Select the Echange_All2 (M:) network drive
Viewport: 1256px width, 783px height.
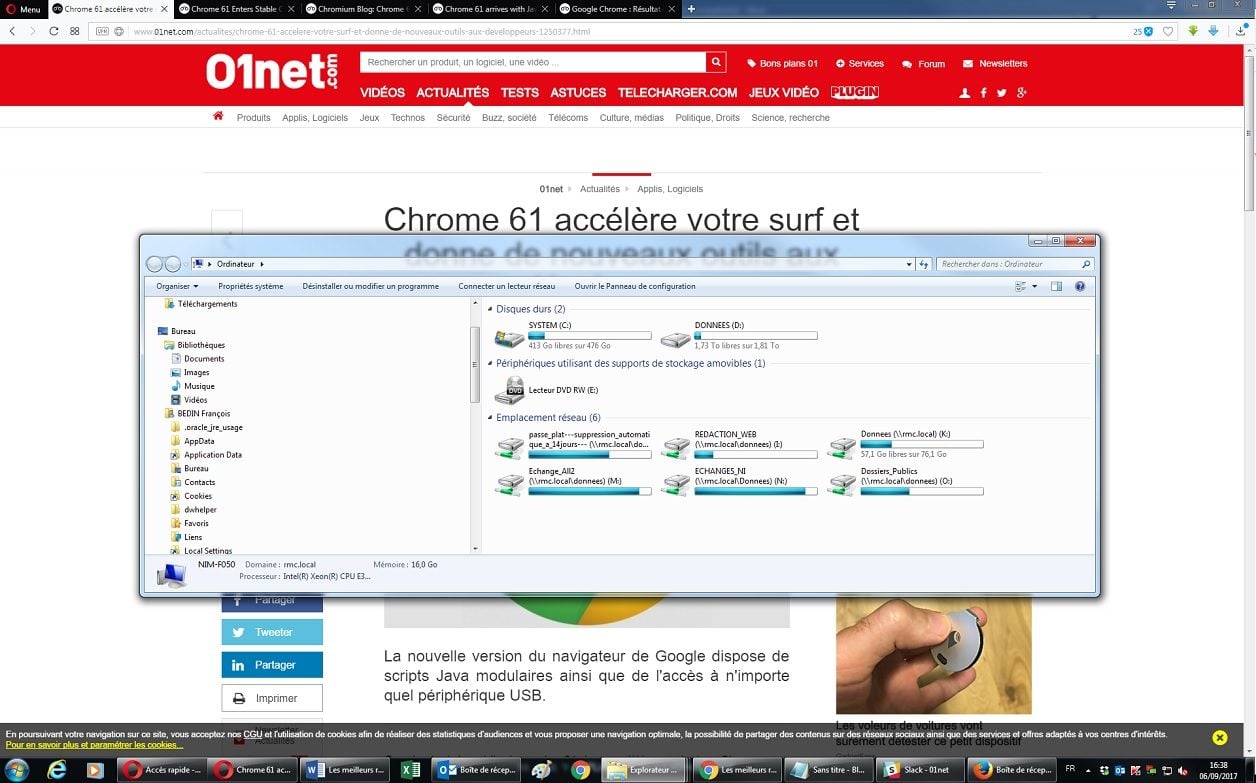(x=573, y=480)
